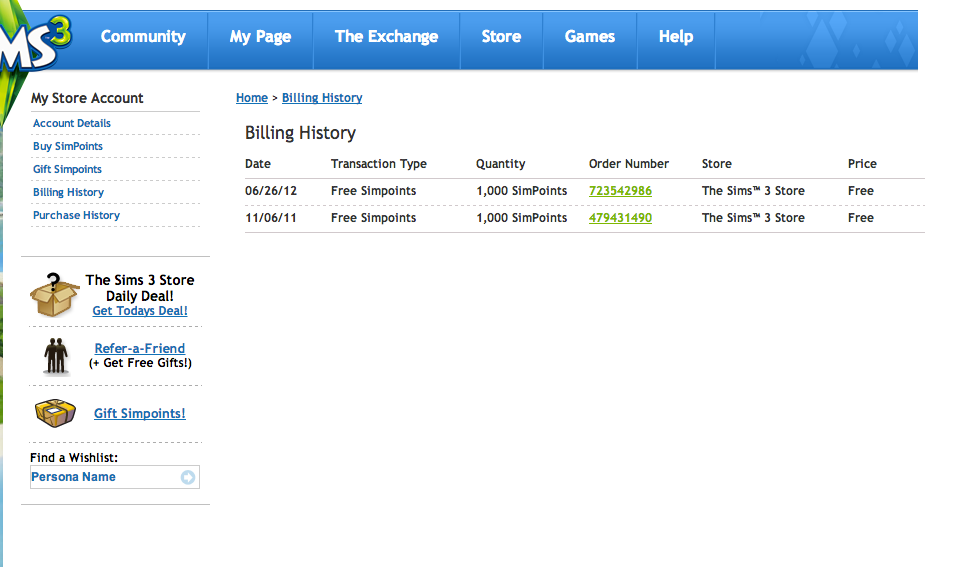Open the Games menu

click(x=590, y=36)
